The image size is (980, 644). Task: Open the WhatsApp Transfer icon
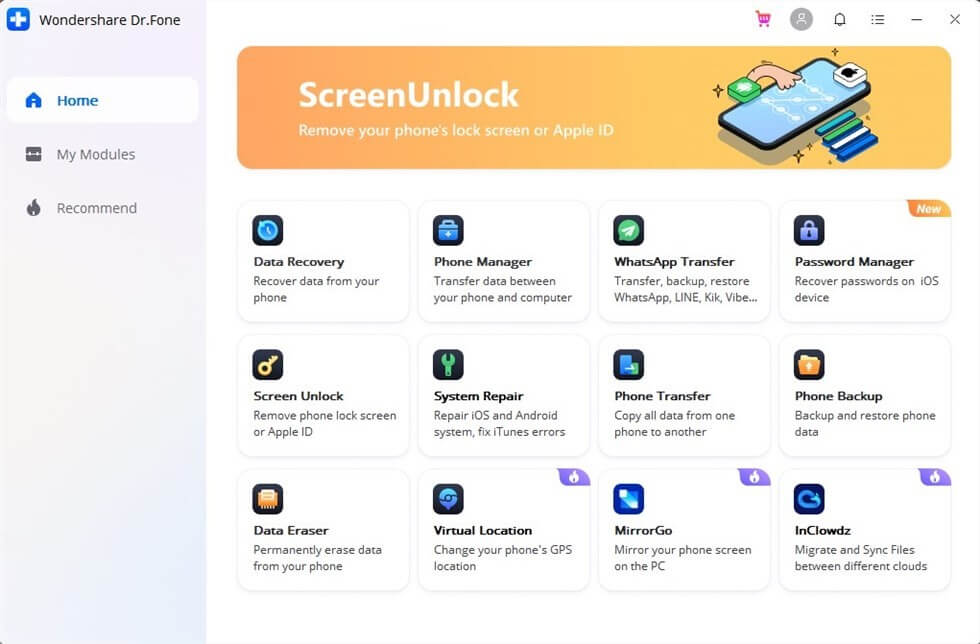pos(629,230)
